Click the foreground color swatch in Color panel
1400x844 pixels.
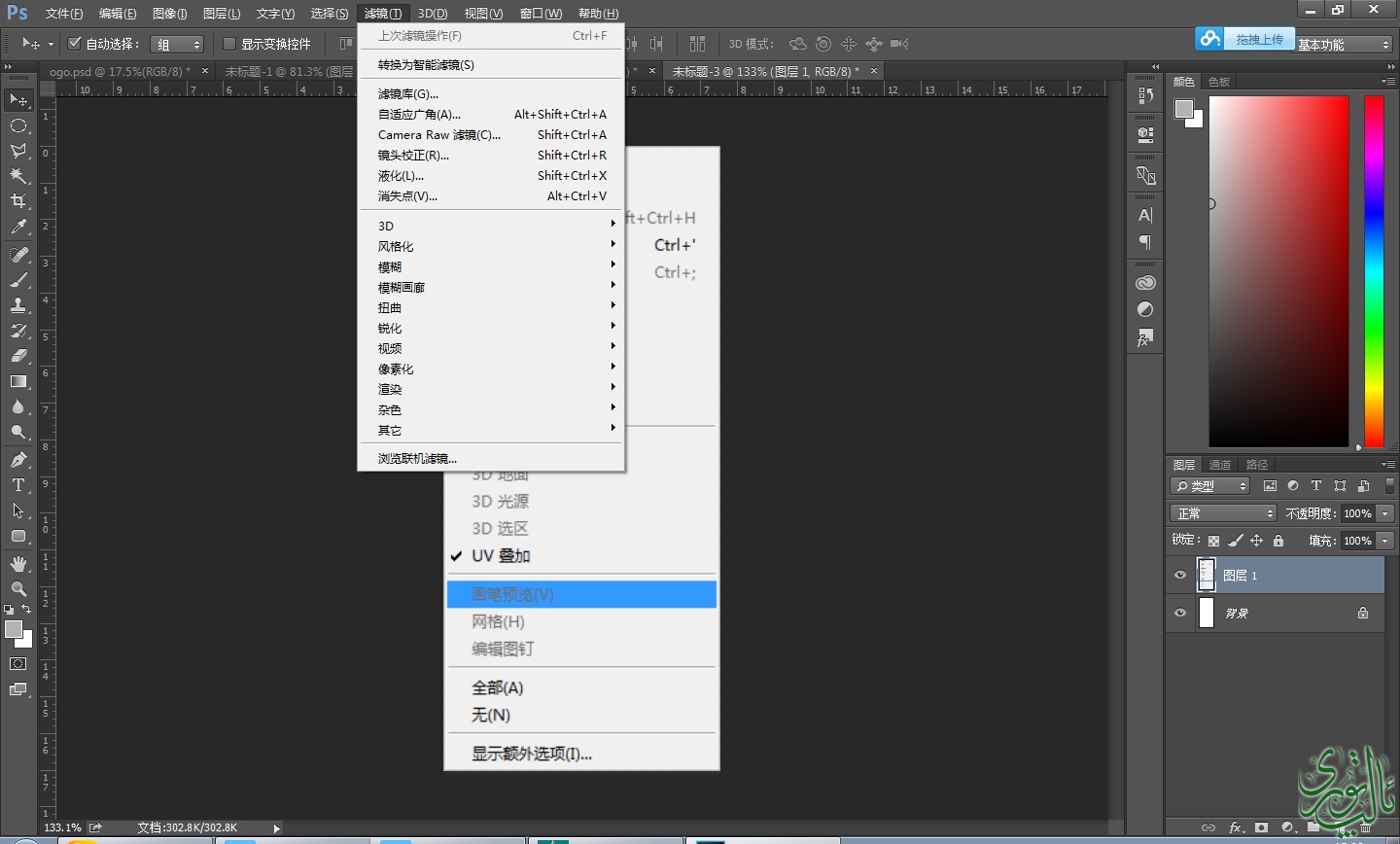(1183, 109)
